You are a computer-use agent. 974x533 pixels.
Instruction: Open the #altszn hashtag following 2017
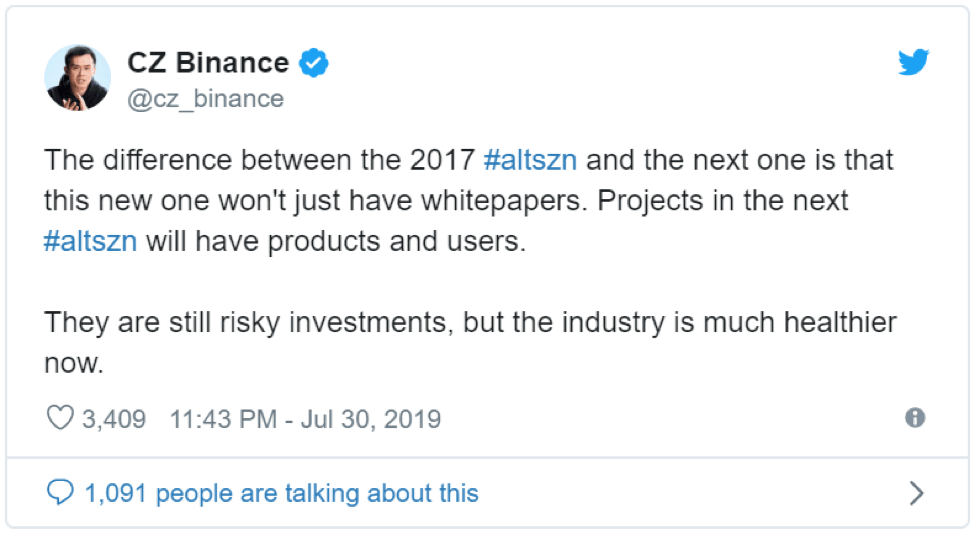point(530,160)
